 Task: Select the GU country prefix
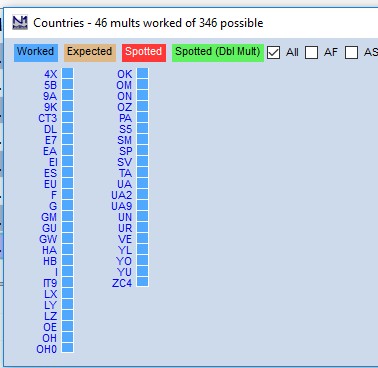[x=49, y=228]
